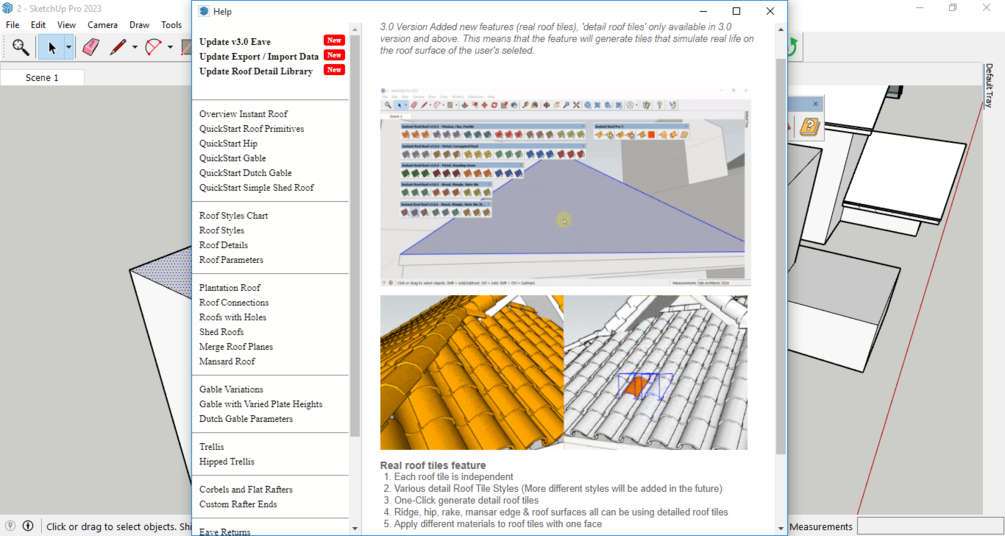The height and width of the screenshot is (536, 1005).
Task: Open the Roof Parameters help topic
Action: pos(231,260)
